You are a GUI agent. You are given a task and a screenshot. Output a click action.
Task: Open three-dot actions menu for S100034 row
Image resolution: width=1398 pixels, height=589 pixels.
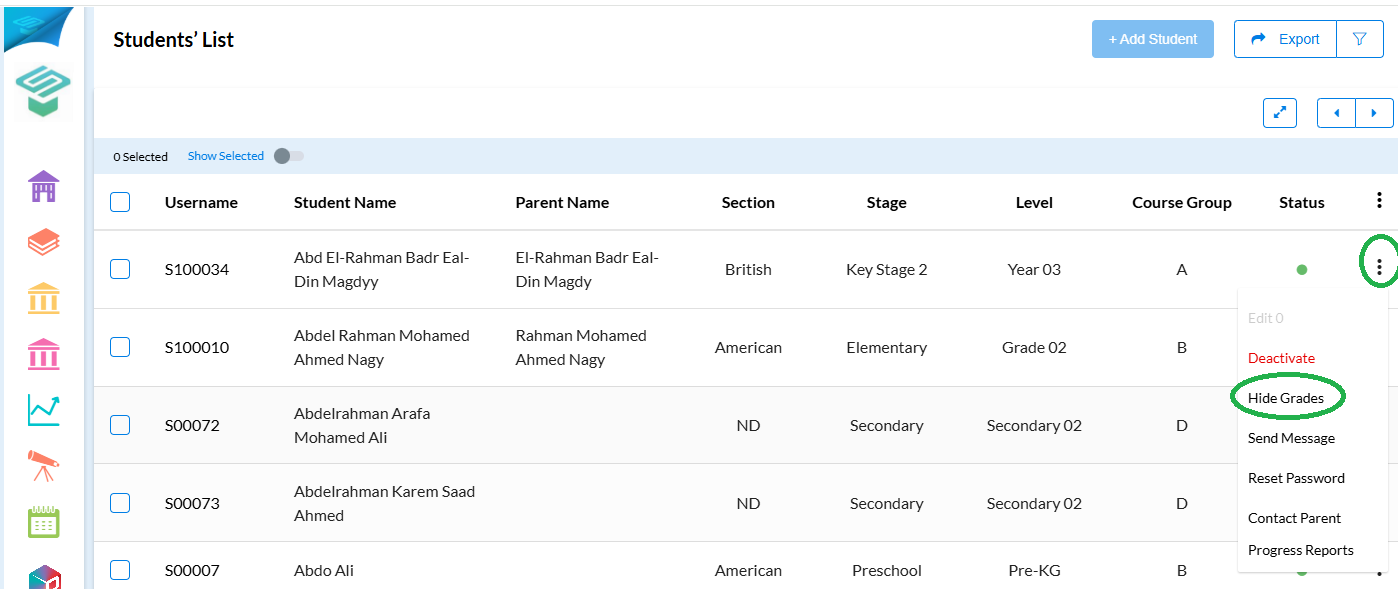click(1380, 268)
